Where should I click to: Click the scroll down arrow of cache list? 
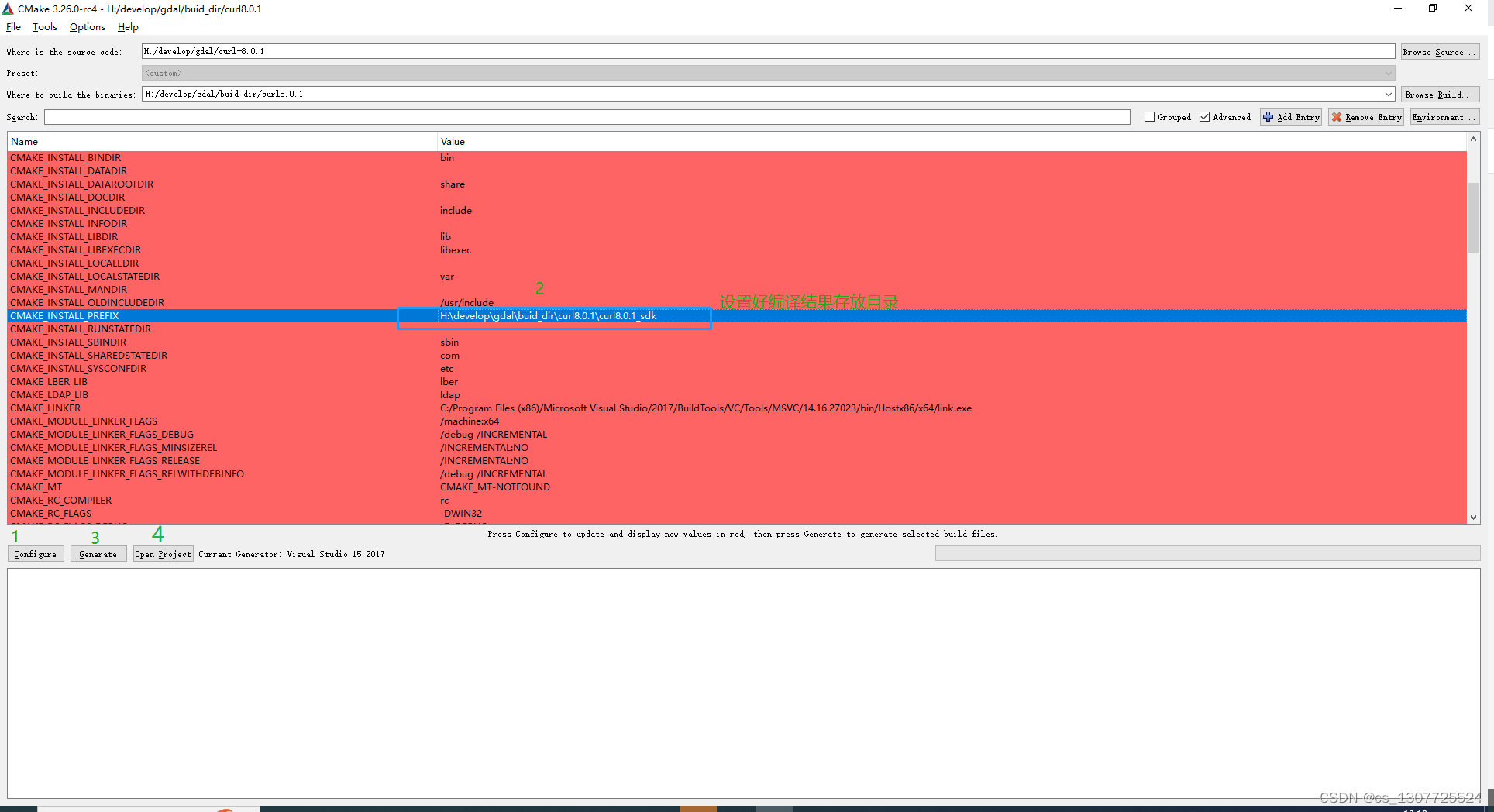coord(1473,517)
